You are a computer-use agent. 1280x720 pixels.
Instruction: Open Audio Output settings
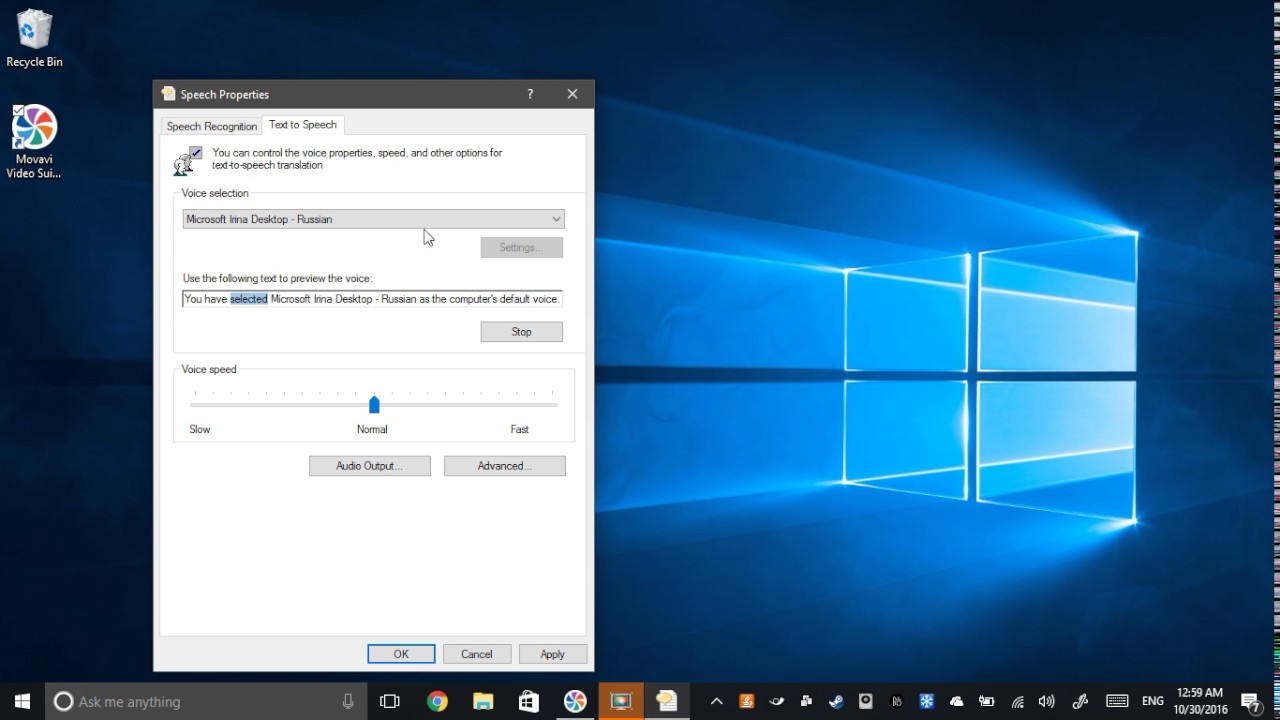point(369,466)
